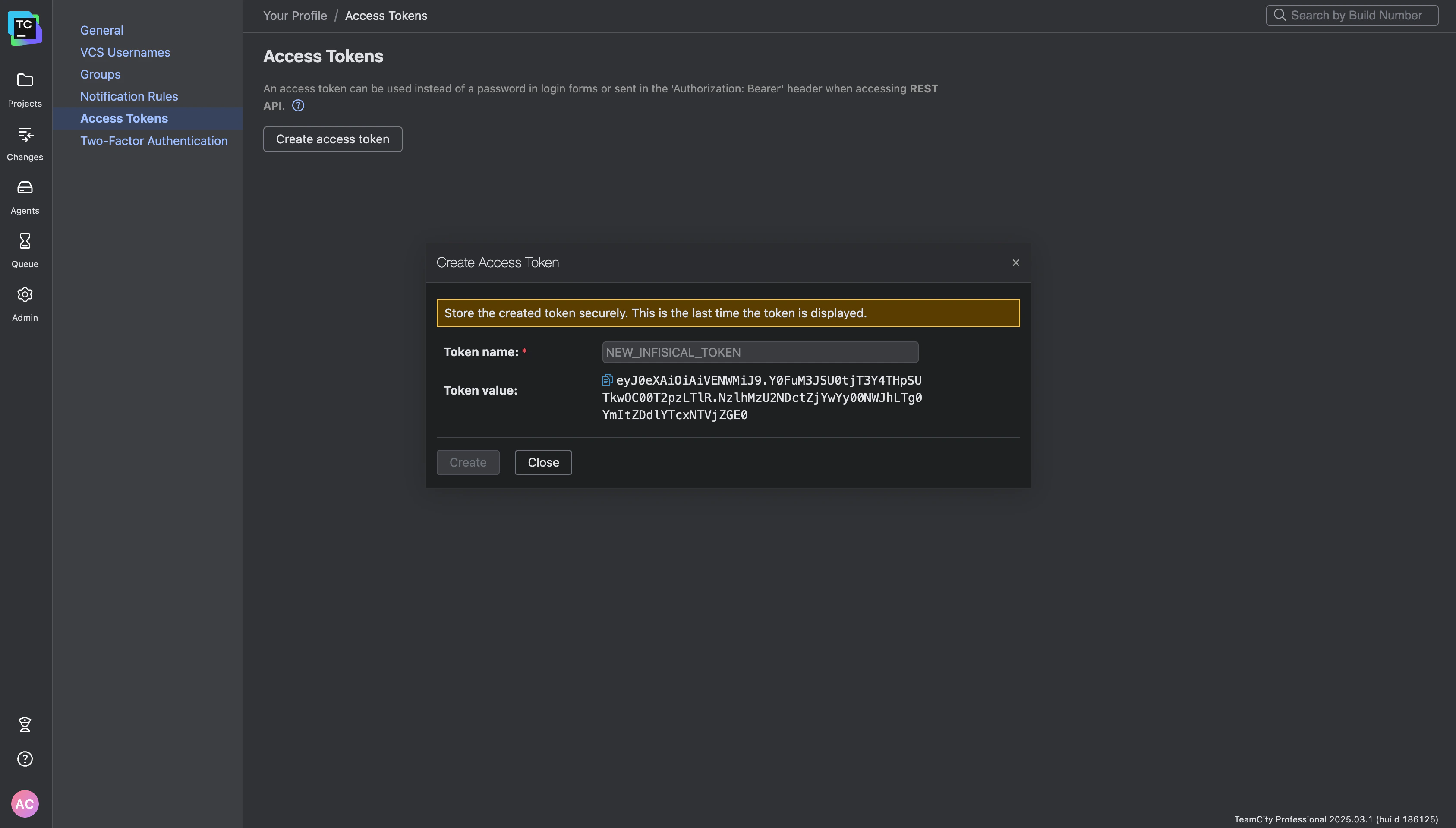Click the disabled Create button in dialog
The height and width of the screenshot is (828, 1456).
tap(468, 462)
